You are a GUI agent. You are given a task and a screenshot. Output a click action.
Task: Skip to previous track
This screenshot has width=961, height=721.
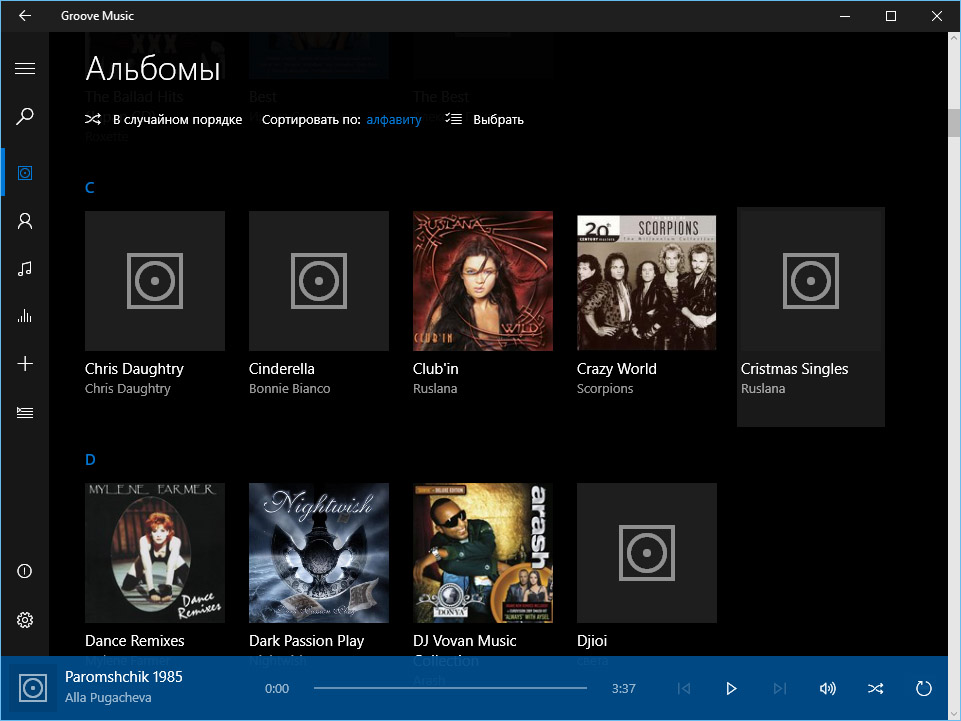(684, 689)
